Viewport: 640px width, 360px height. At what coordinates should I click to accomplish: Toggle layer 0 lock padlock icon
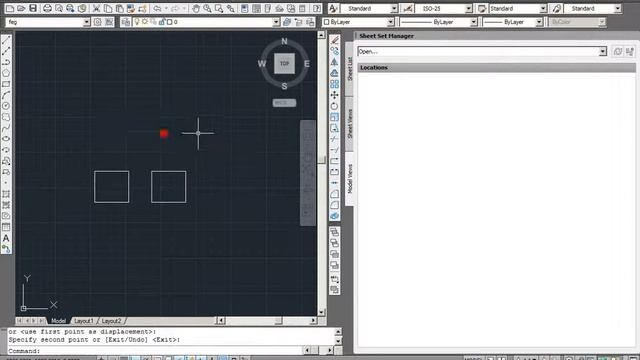tap(162, 22)
